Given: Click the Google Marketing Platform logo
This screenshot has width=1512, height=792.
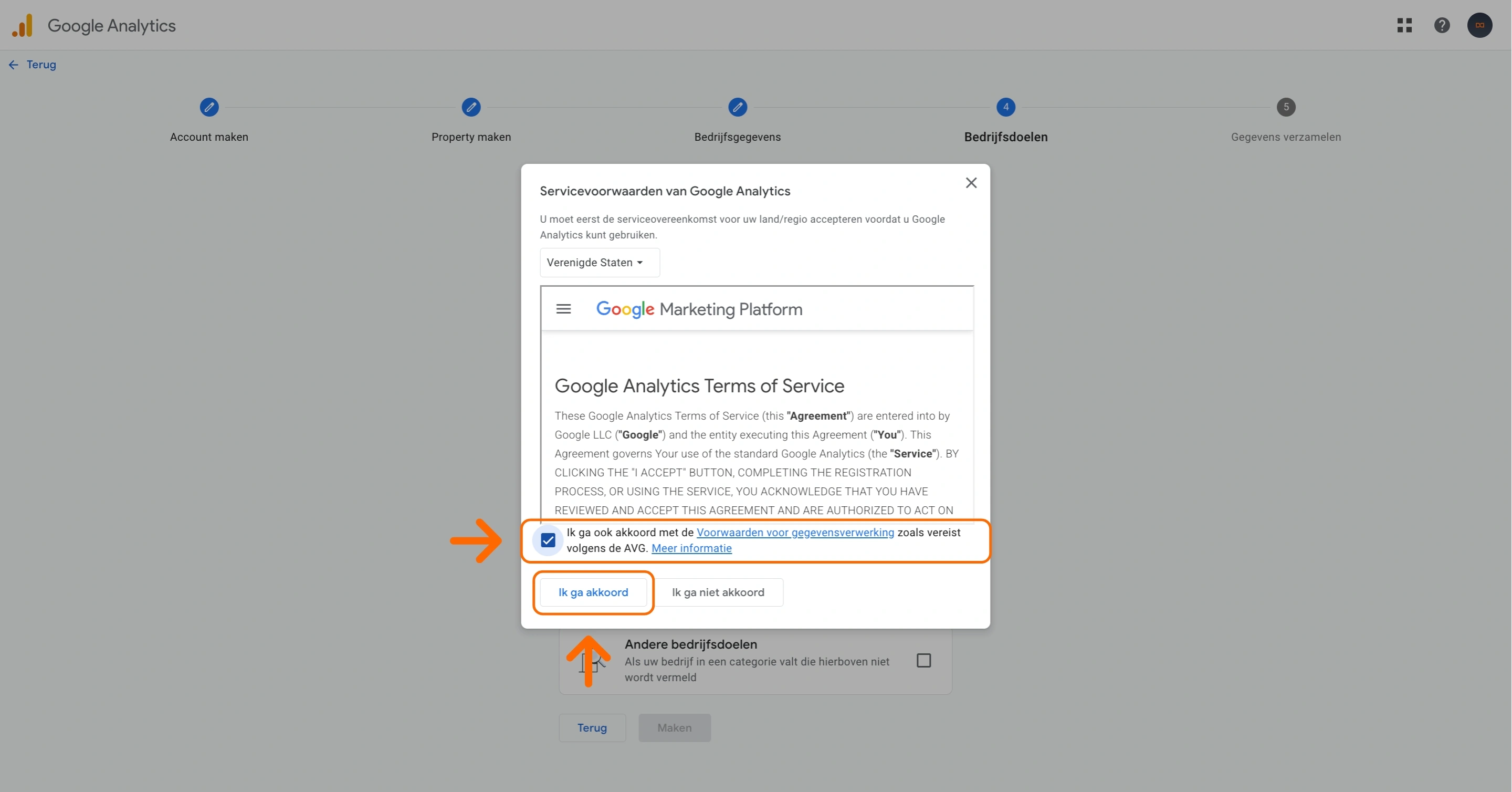Looking at the screenshot, I should [x=698, y=309].
